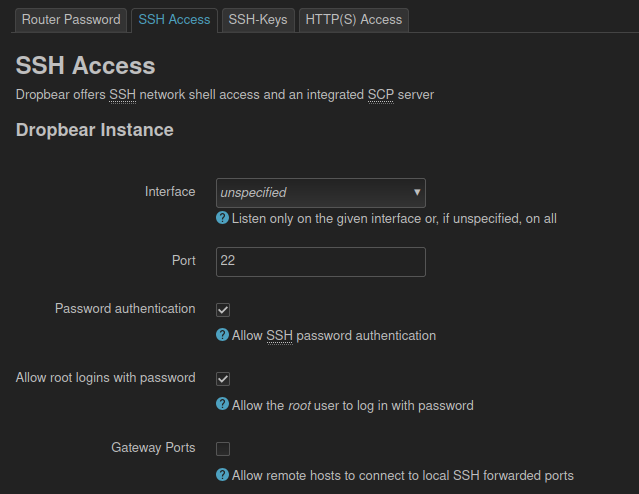Viewport: 639px width, 494px height.
Task: Click help icon beside SSH password authentication hint
Action: tap(223, 335)
